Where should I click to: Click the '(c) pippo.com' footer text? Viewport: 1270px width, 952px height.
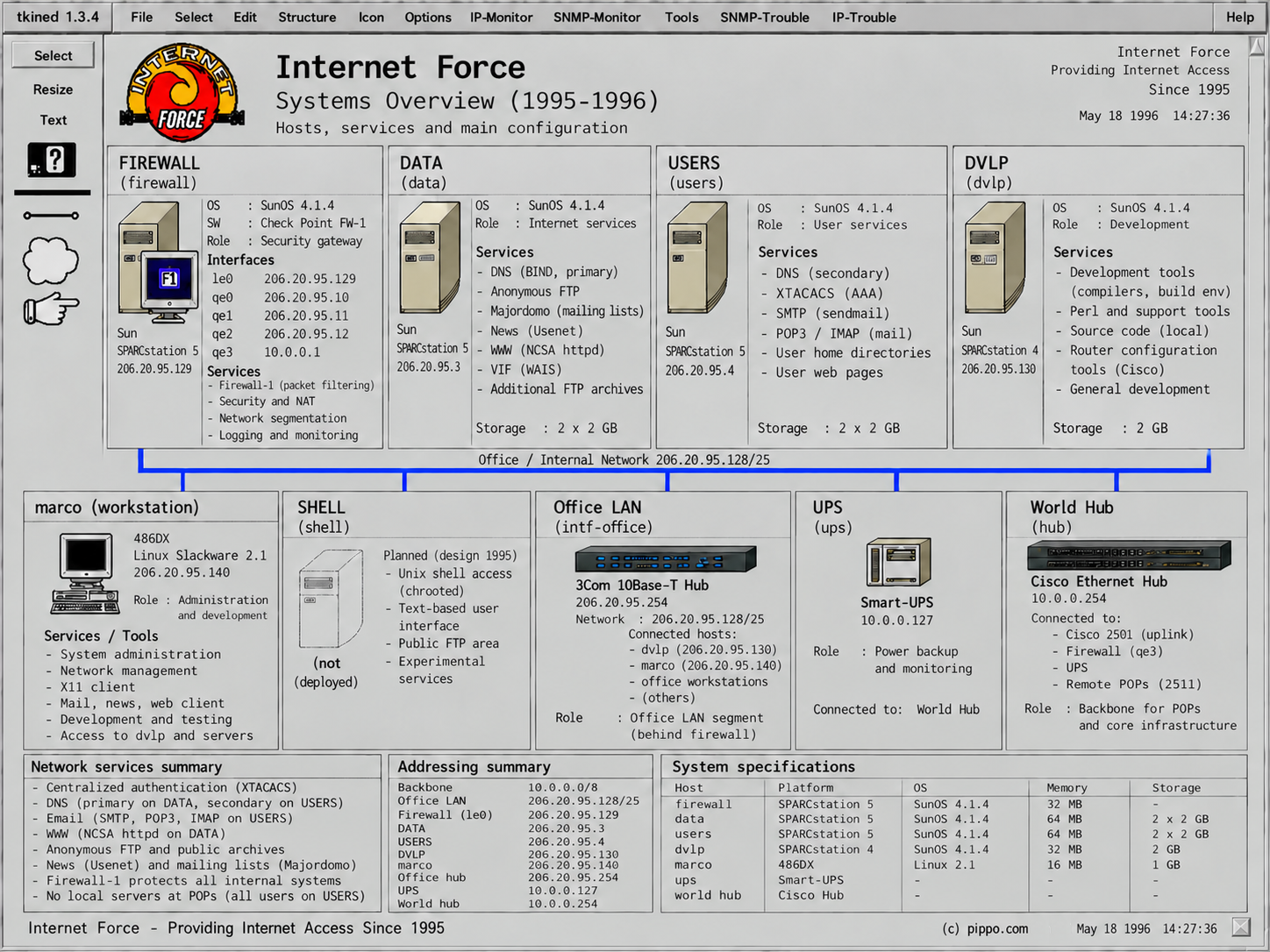[x=985, y=928]
